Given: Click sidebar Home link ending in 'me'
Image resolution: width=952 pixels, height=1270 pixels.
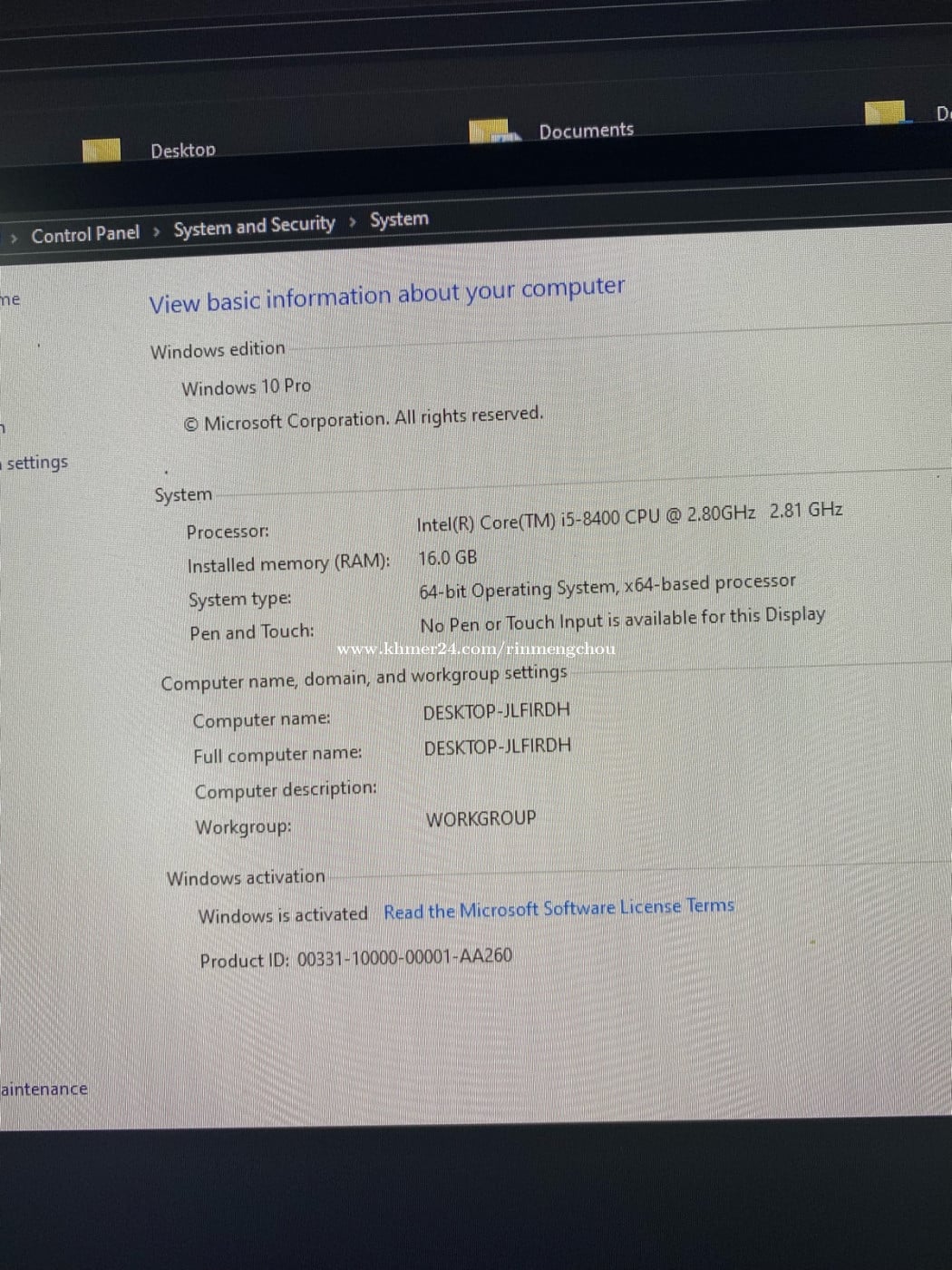Looking at the screenshot, I should point(10,299).
